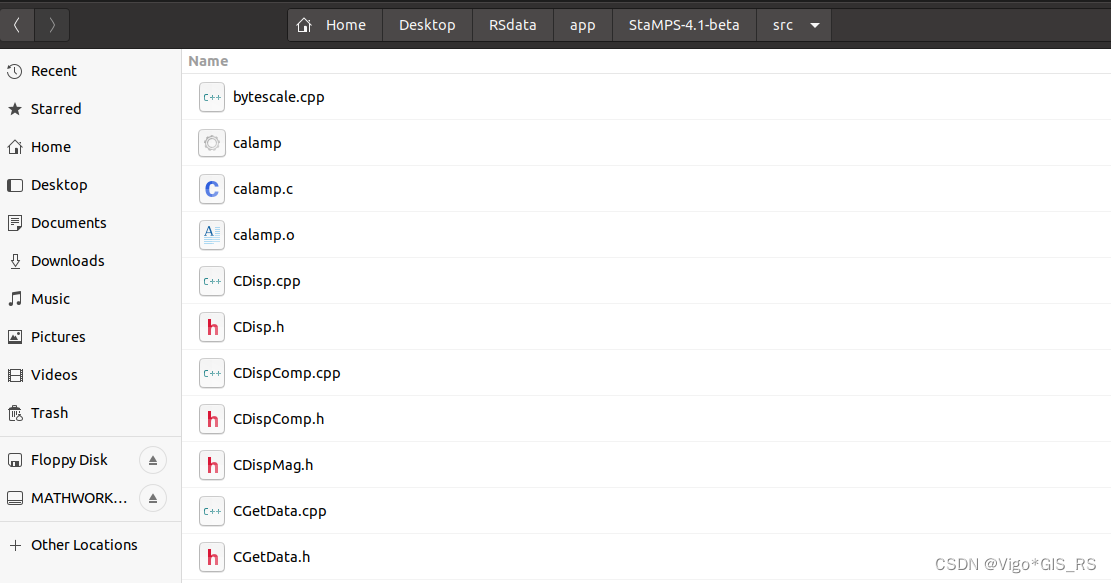Image resolution: width=1111 pixels, height=583 pixels.
Task: Open Desktop in the sidebar
Action: [x=91, y=186]
